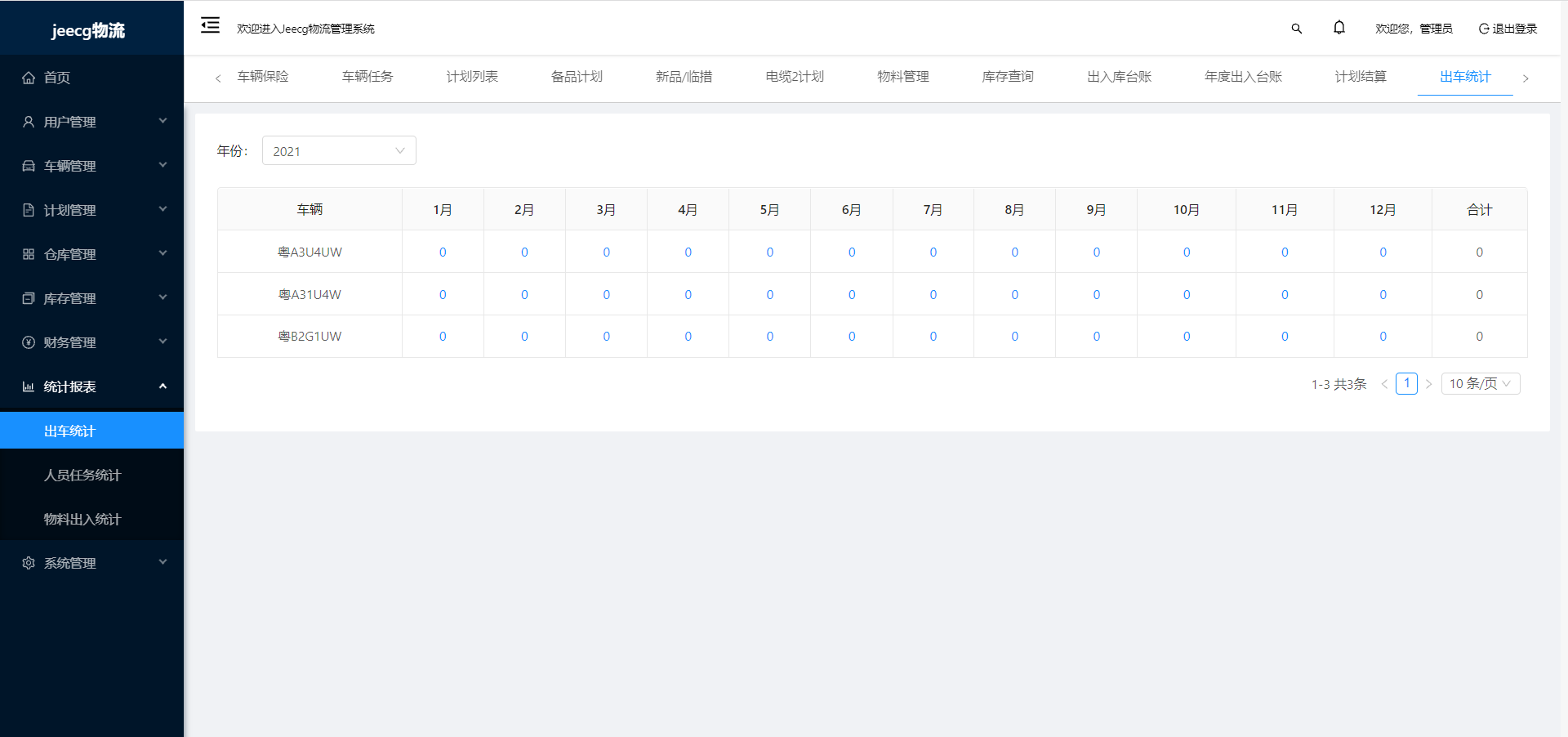Screen dimensions: 1568x737
Task: Expand the 仓库管理 menu chevron
Action: pos(163,253)
